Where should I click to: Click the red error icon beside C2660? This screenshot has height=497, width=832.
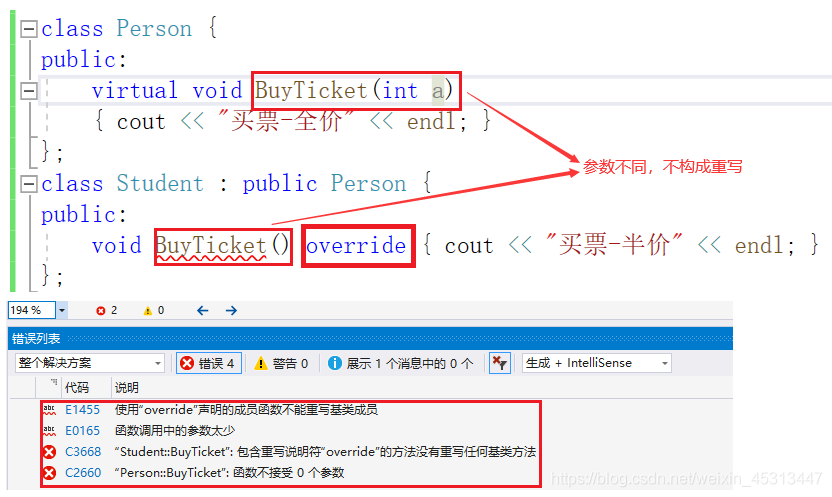49,473
